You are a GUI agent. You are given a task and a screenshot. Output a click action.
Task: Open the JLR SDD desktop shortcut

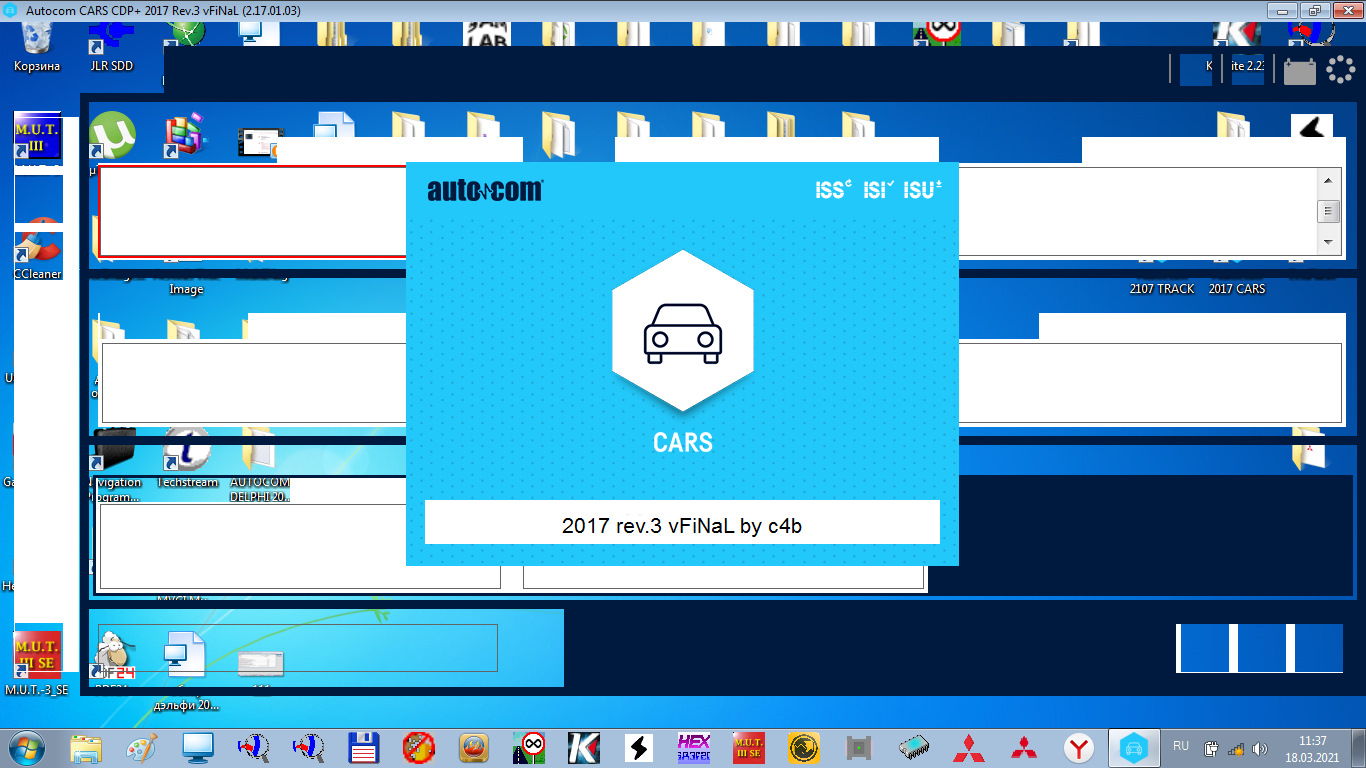[109, 45]
